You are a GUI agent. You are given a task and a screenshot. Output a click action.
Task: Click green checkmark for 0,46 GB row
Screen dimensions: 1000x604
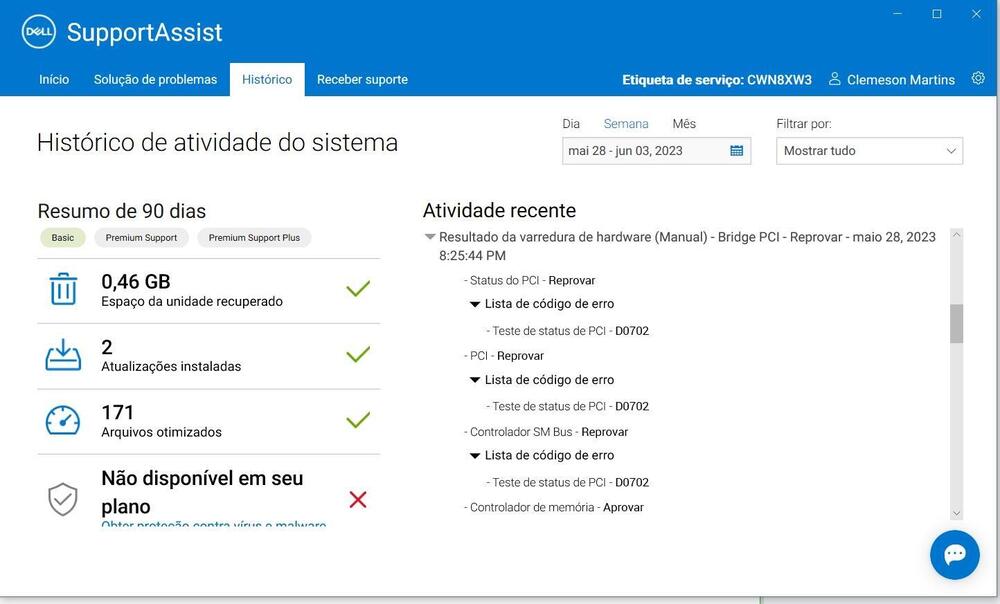point(358,288)
